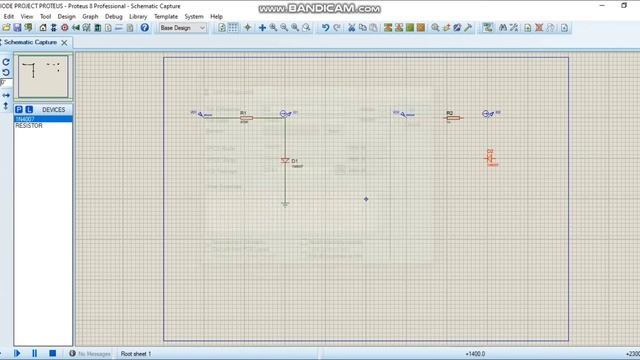This screenshot has height=360, width=640.
Task: Open the Library menu
Action: [x=138, y=17]
